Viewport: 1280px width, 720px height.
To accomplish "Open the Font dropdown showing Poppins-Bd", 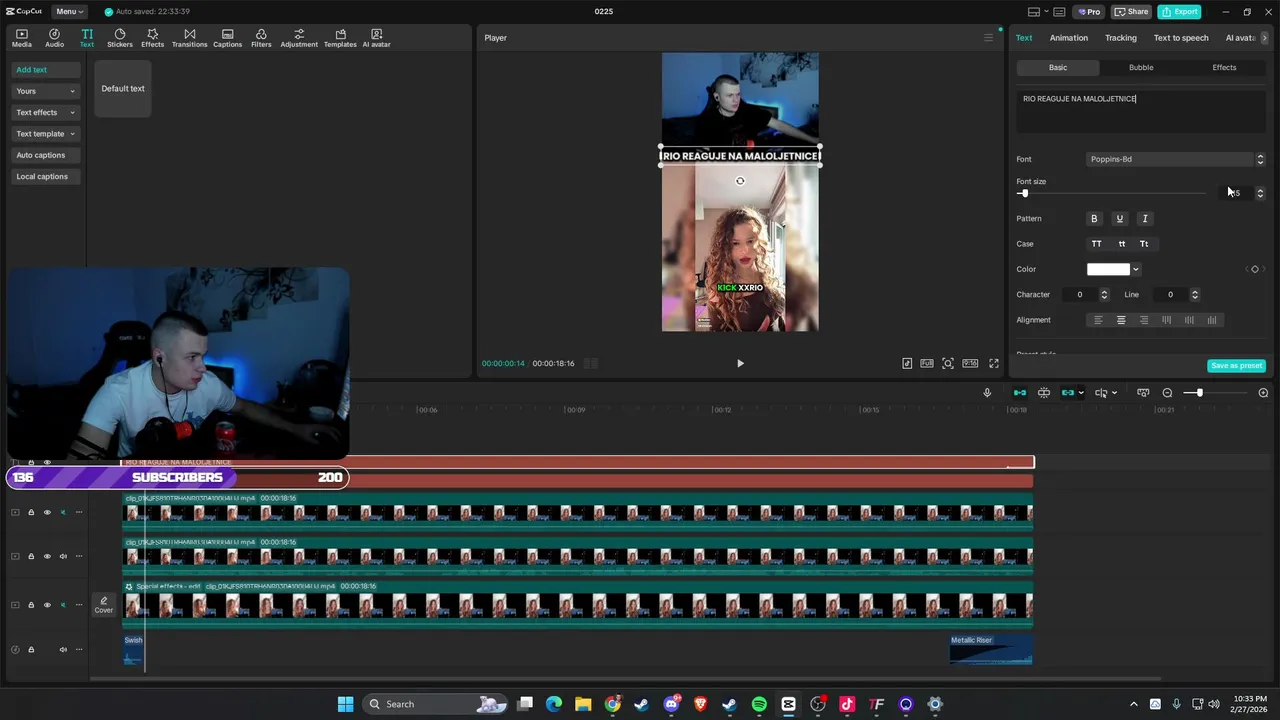I will (x=1176, y=159).
